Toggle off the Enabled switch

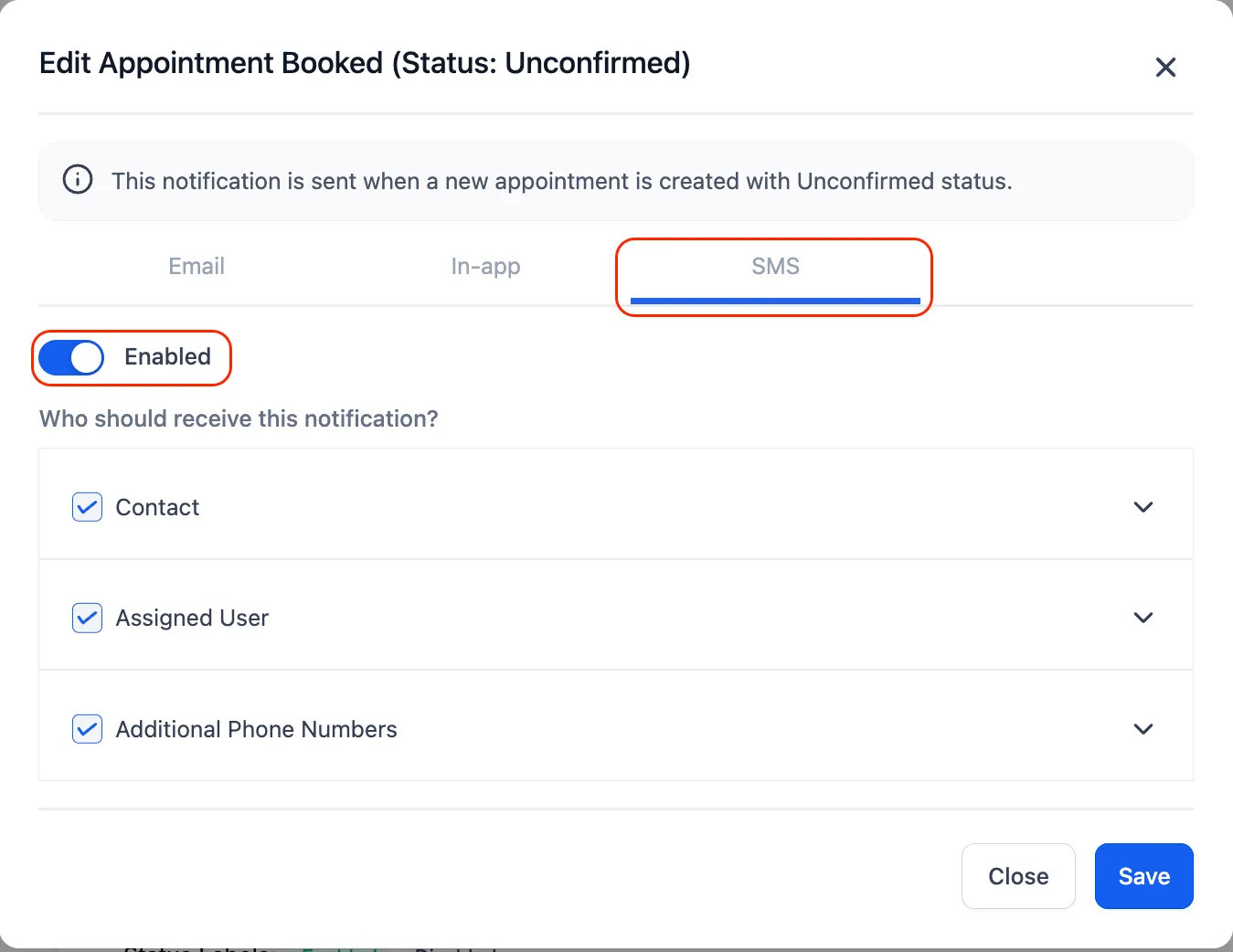click(72, 357)
